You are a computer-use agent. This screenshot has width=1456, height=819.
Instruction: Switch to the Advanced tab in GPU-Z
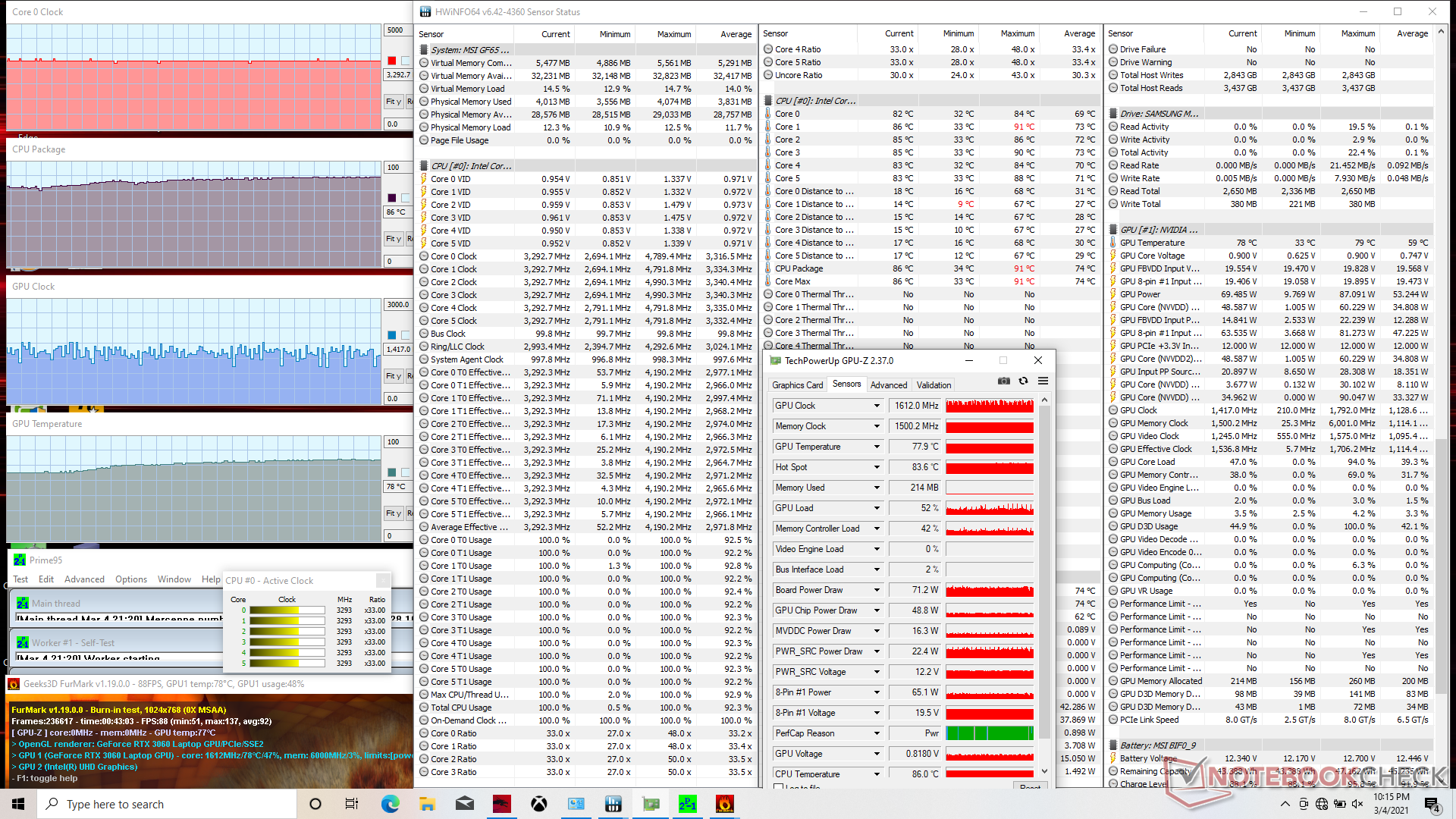click(x=889, y=385)
